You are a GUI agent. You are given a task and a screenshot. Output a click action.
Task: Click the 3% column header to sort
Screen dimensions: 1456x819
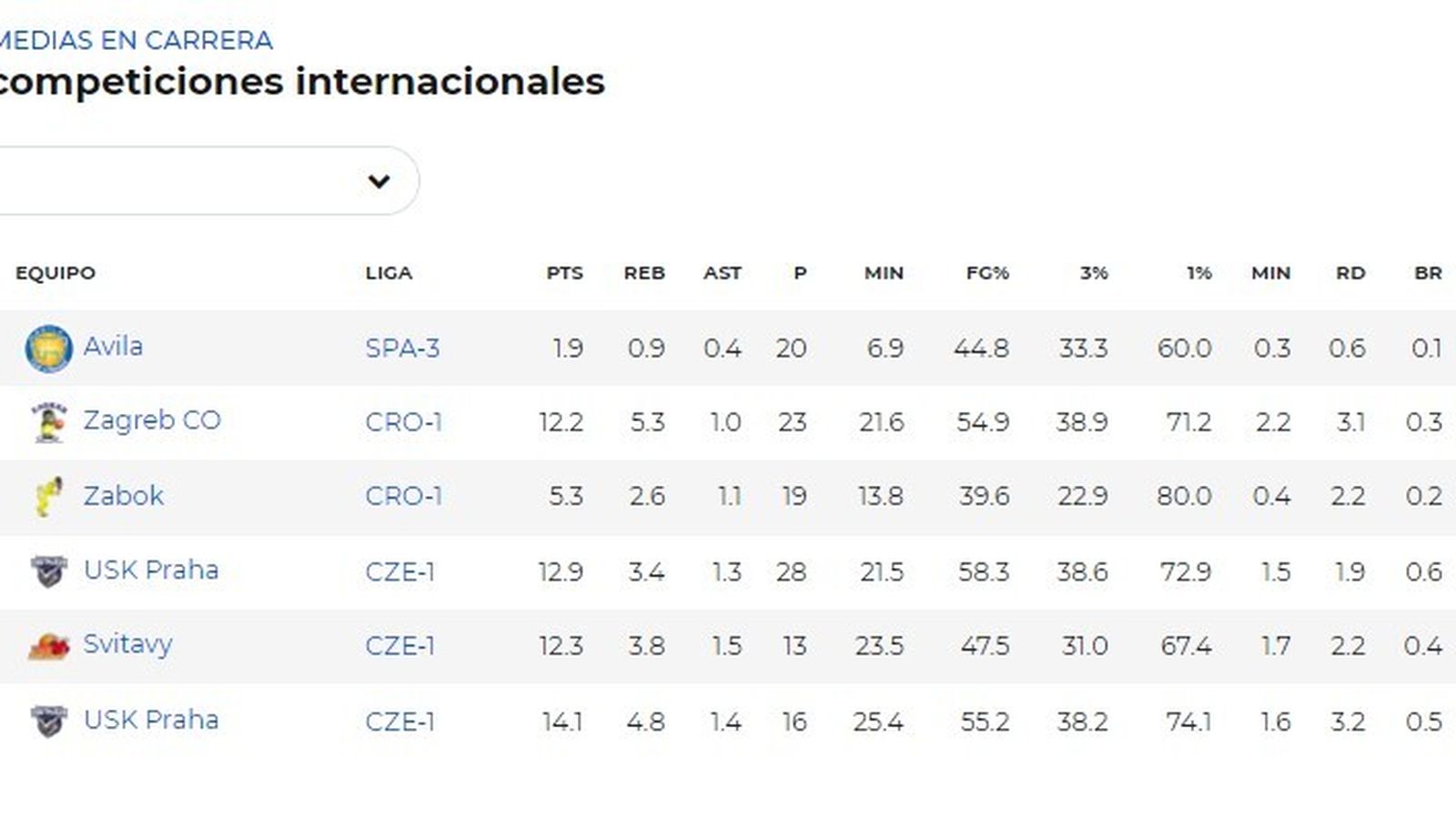tap(1092, 273)
